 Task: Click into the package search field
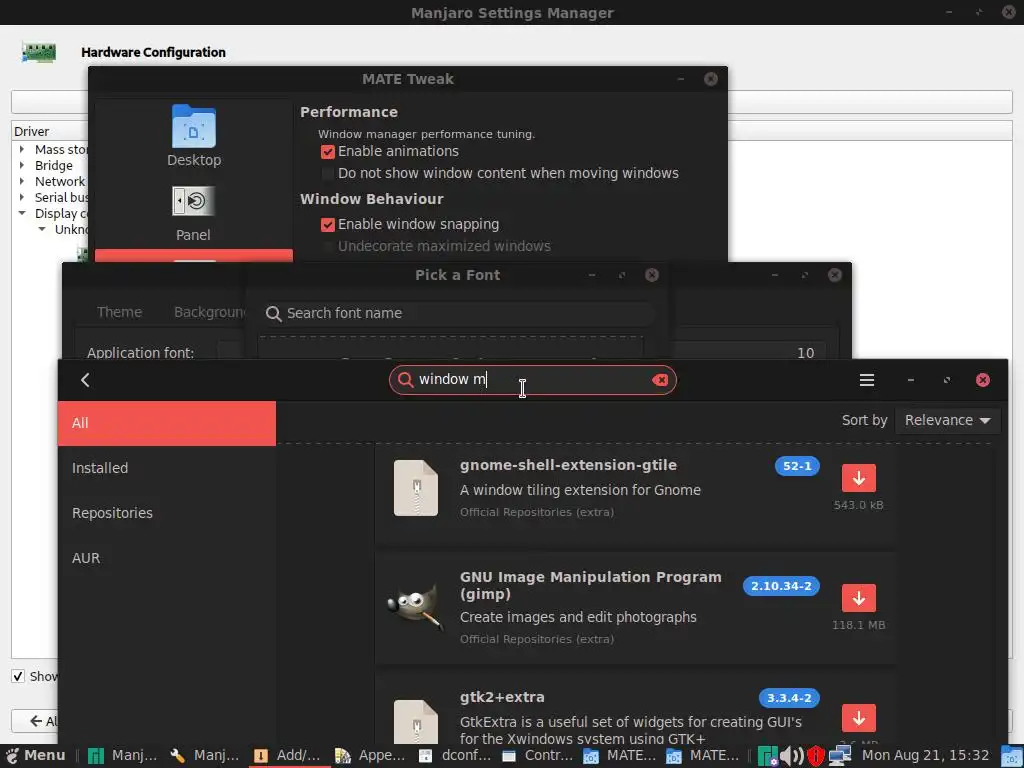(x=532, y=380)
